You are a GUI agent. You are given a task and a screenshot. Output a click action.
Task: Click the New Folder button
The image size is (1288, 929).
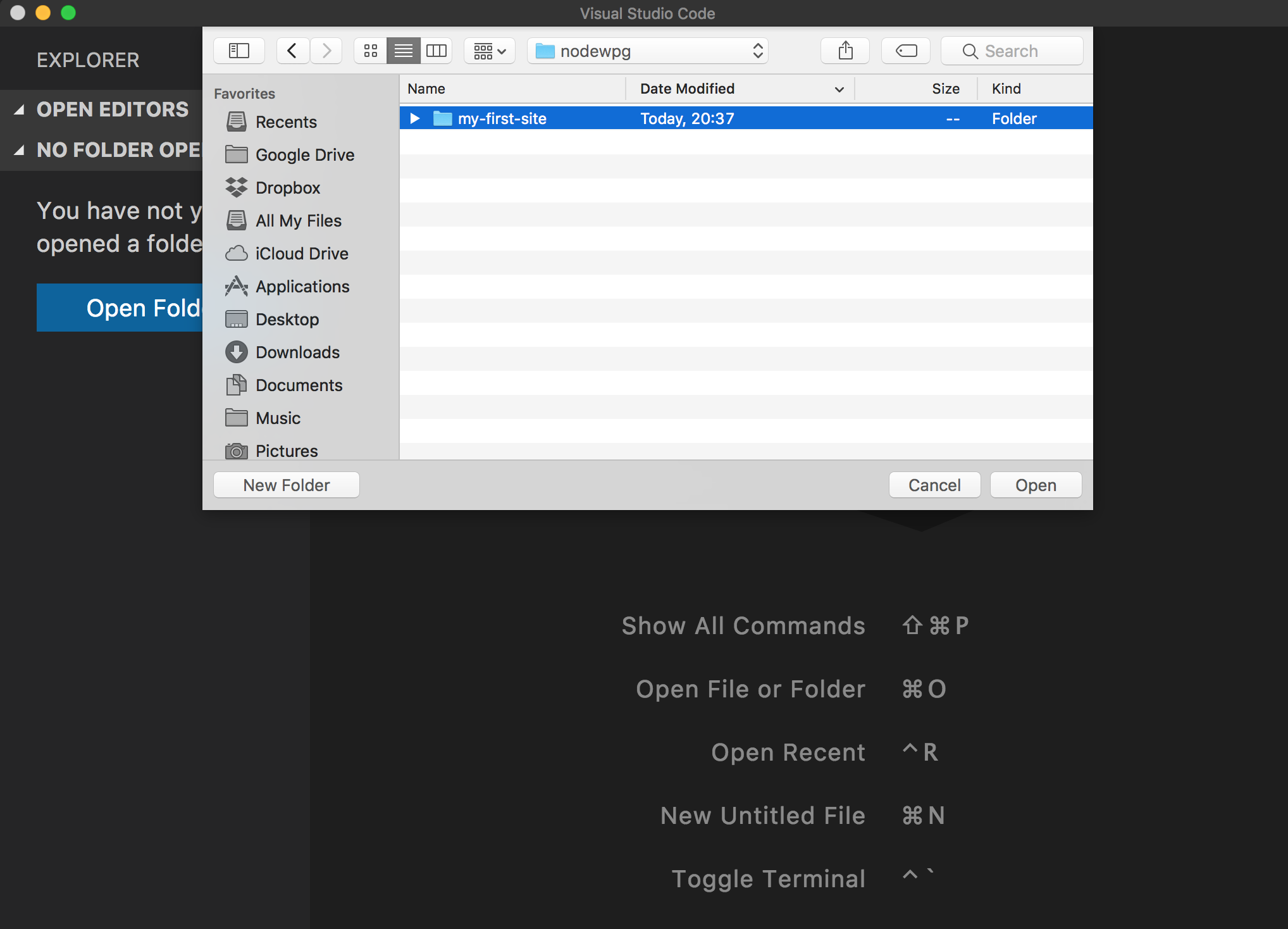point(287,485)
